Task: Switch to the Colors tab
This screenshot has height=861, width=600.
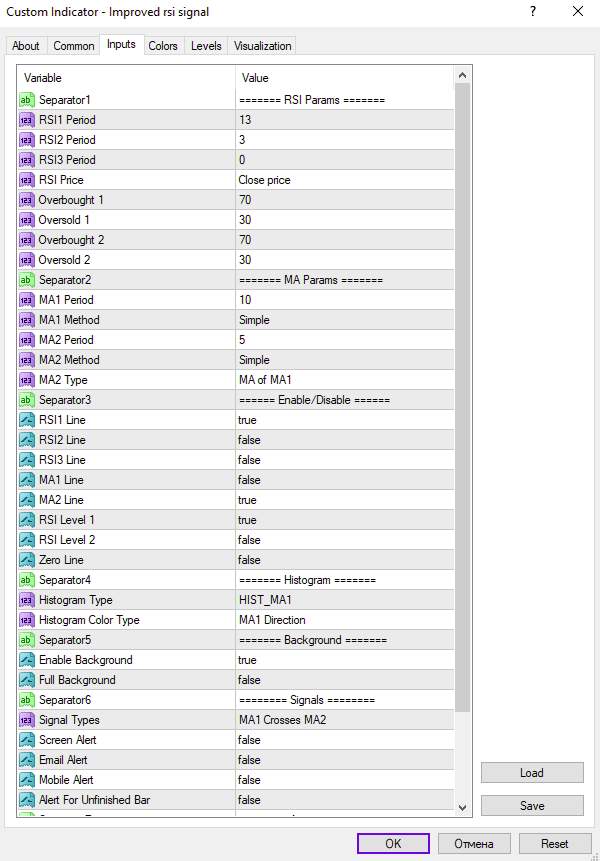Action: click(163, 46)
